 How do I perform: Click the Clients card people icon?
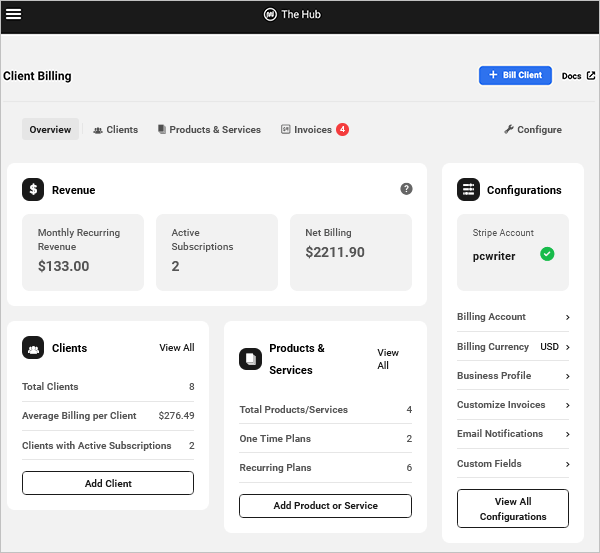pos(33,347)
